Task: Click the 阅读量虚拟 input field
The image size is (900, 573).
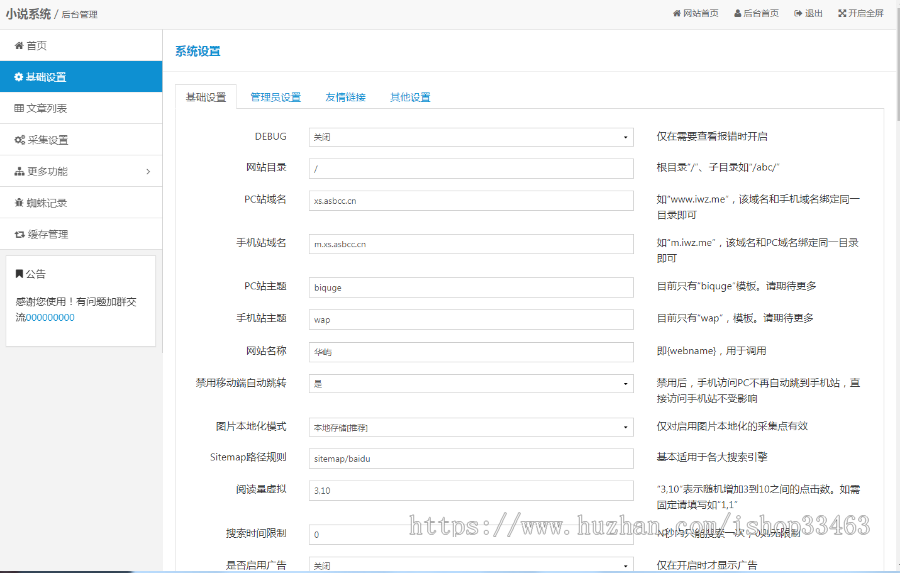Action: (x=471, y=490)
